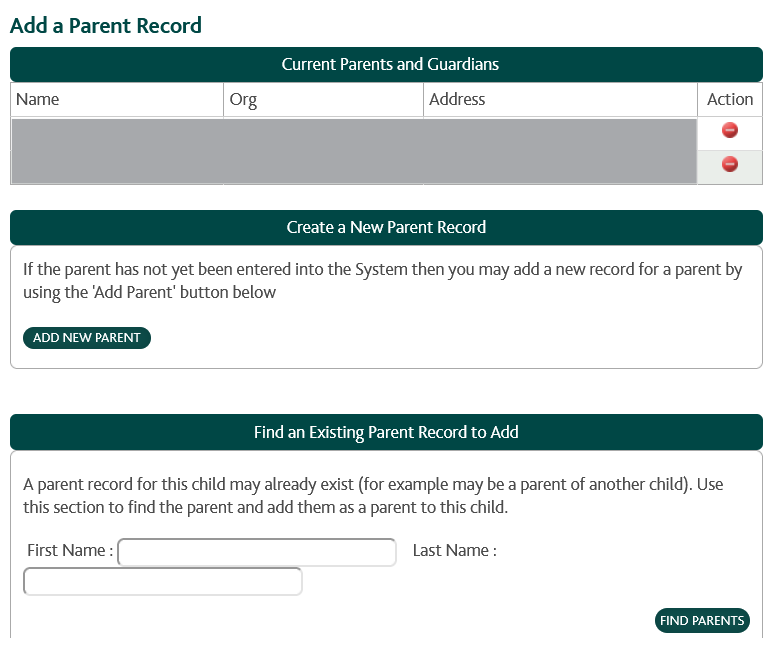
Task: Click the Add a Parent Record page title
Action: click(106, 26)
